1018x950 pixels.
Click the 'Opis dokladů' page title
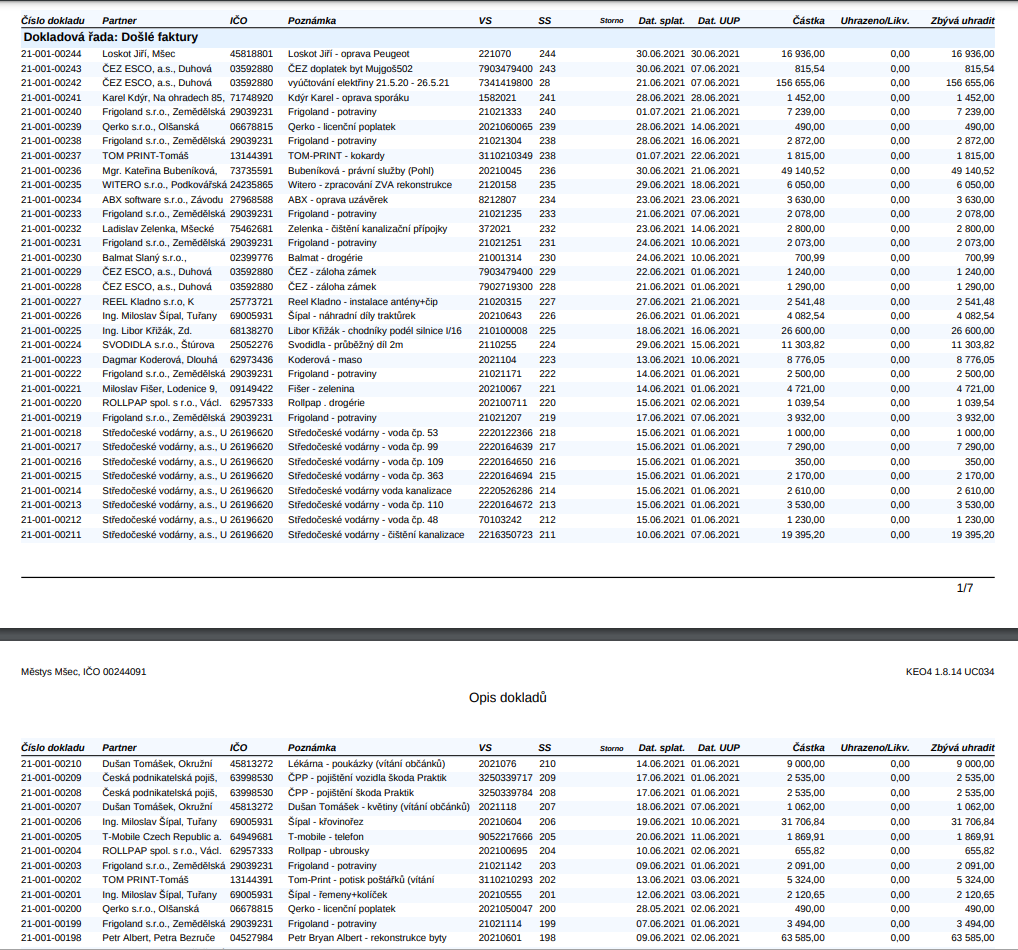pos(508,697)
